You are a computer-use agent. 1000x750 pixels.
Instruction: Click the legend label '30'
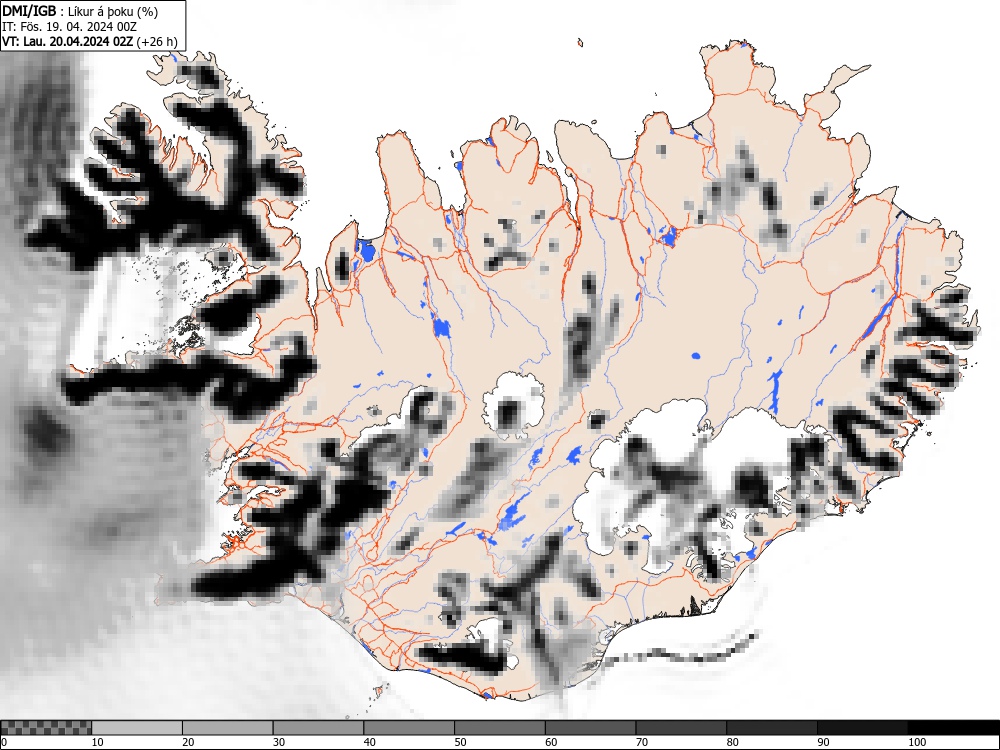click(279, 742)
